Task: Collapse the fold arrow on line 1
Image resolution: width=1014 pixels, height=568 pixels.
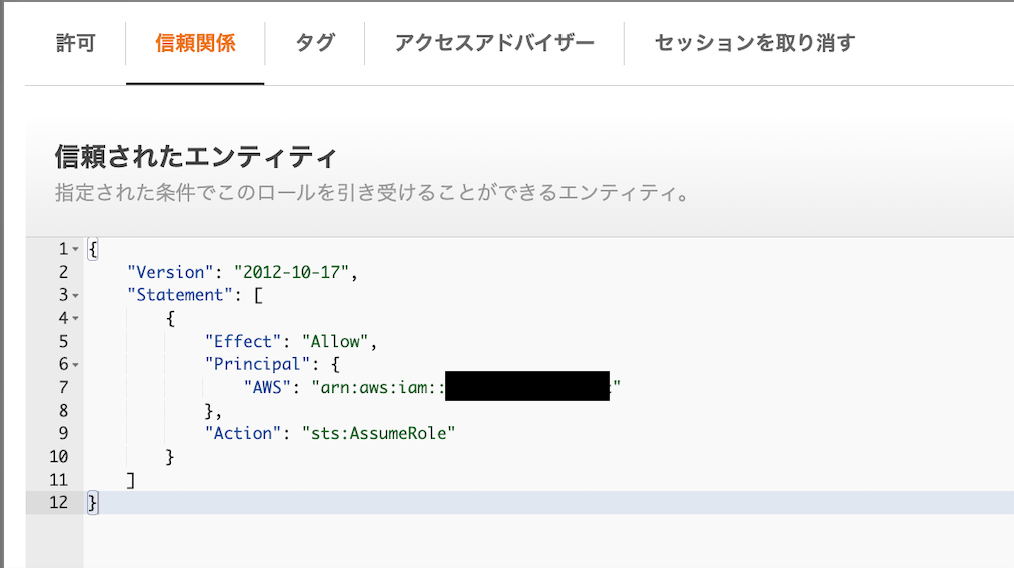Action: (x=76, y=249)
